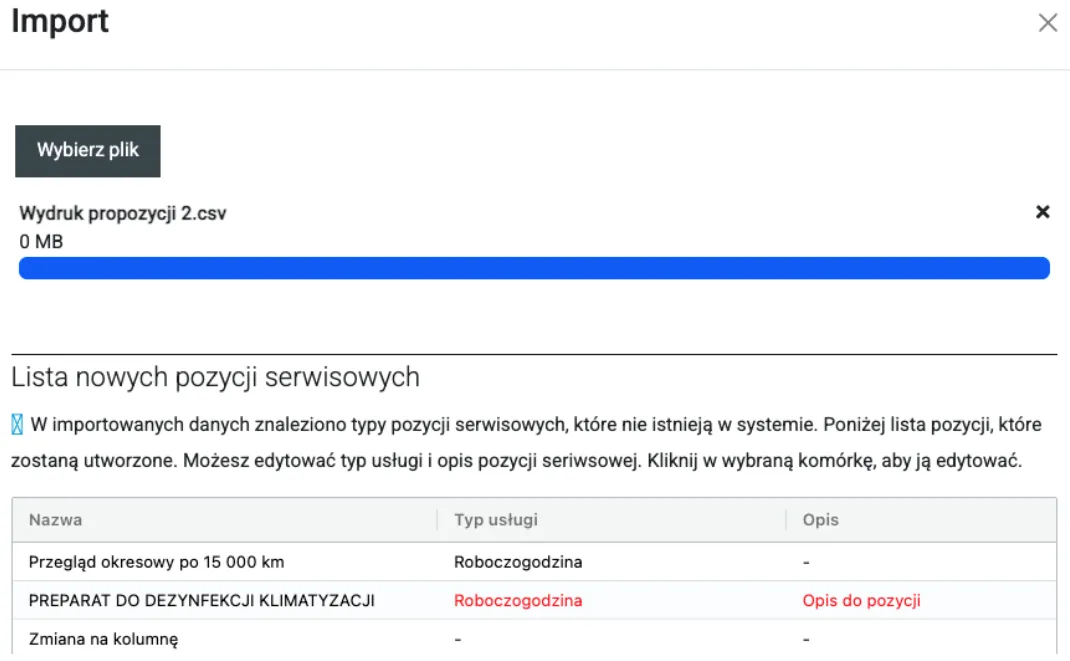Click the blue upload progress bar
This screenshot has height=661, width=1070.
(x=534, y=267)
